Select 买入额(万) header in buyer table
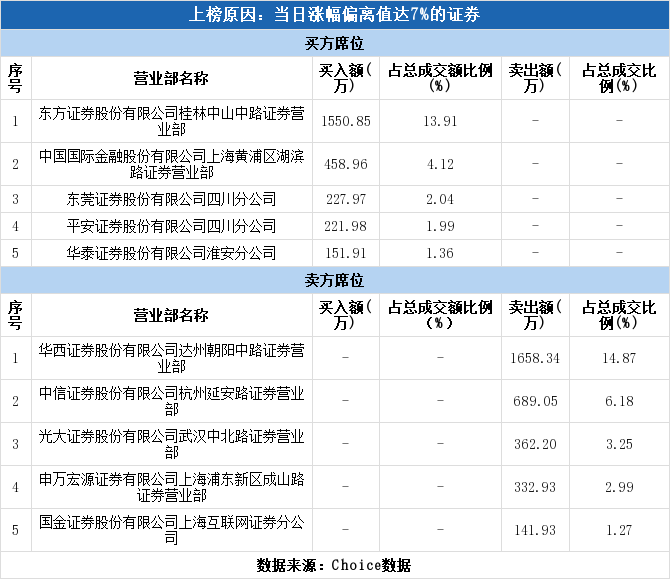Image resolution: width=670 pixels, height=579 pixels. click(x=345, y=78)
